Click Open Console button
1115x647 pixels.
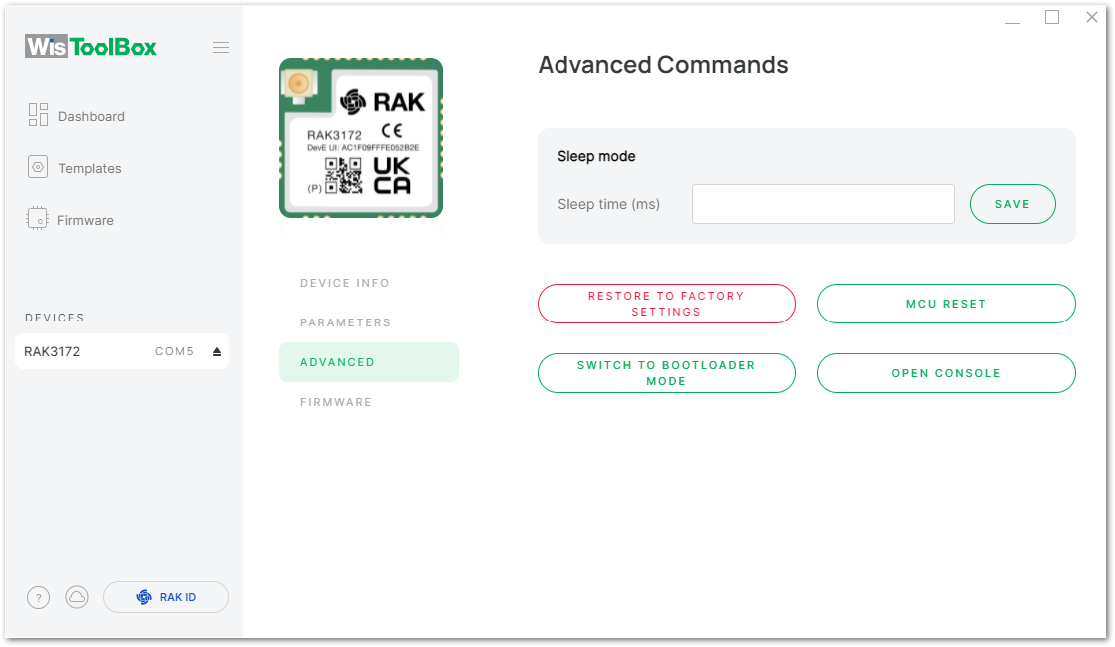tap(946, 373)
